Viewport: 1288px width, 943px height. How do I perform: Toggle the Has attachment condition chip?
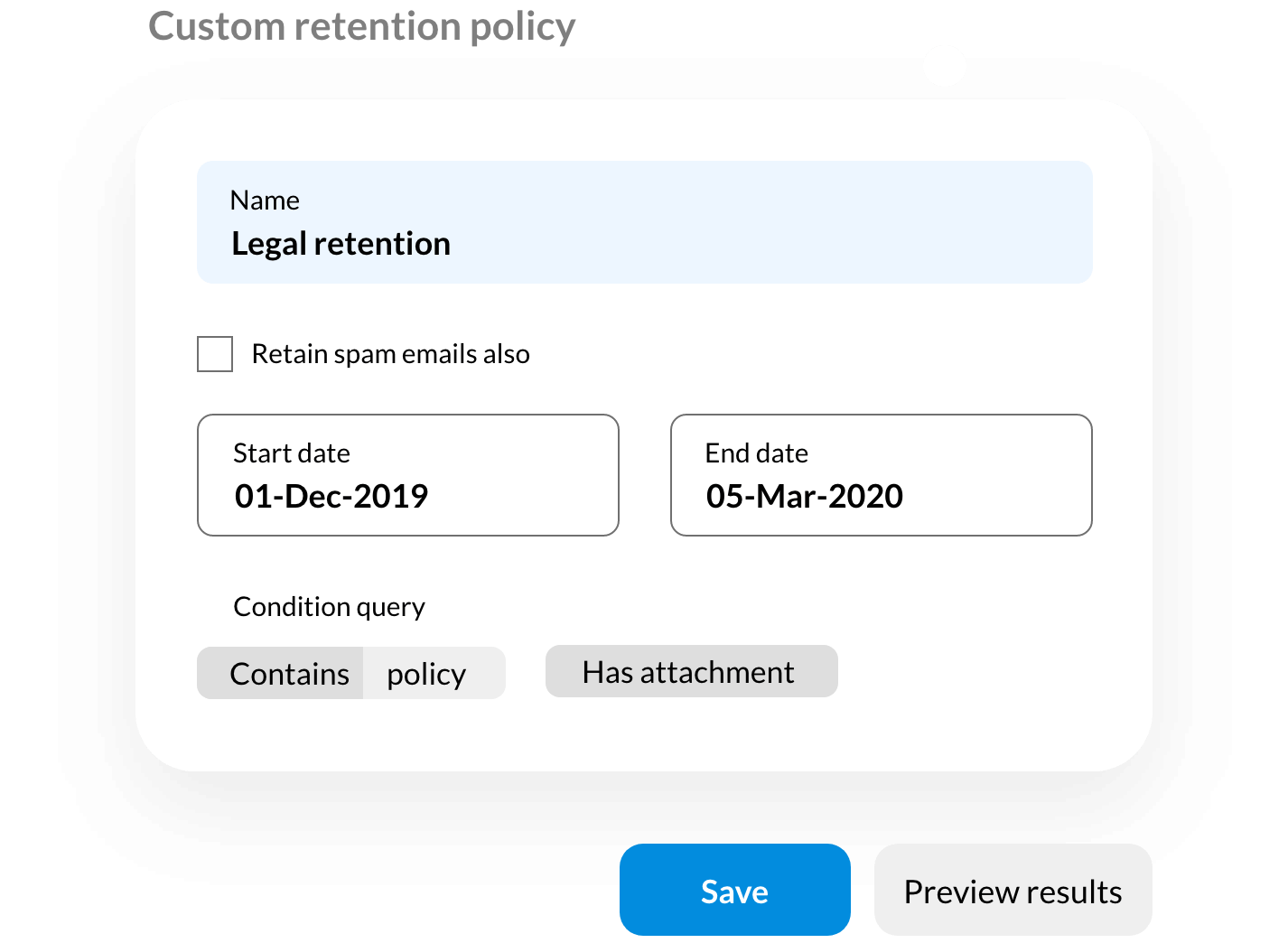691,671
